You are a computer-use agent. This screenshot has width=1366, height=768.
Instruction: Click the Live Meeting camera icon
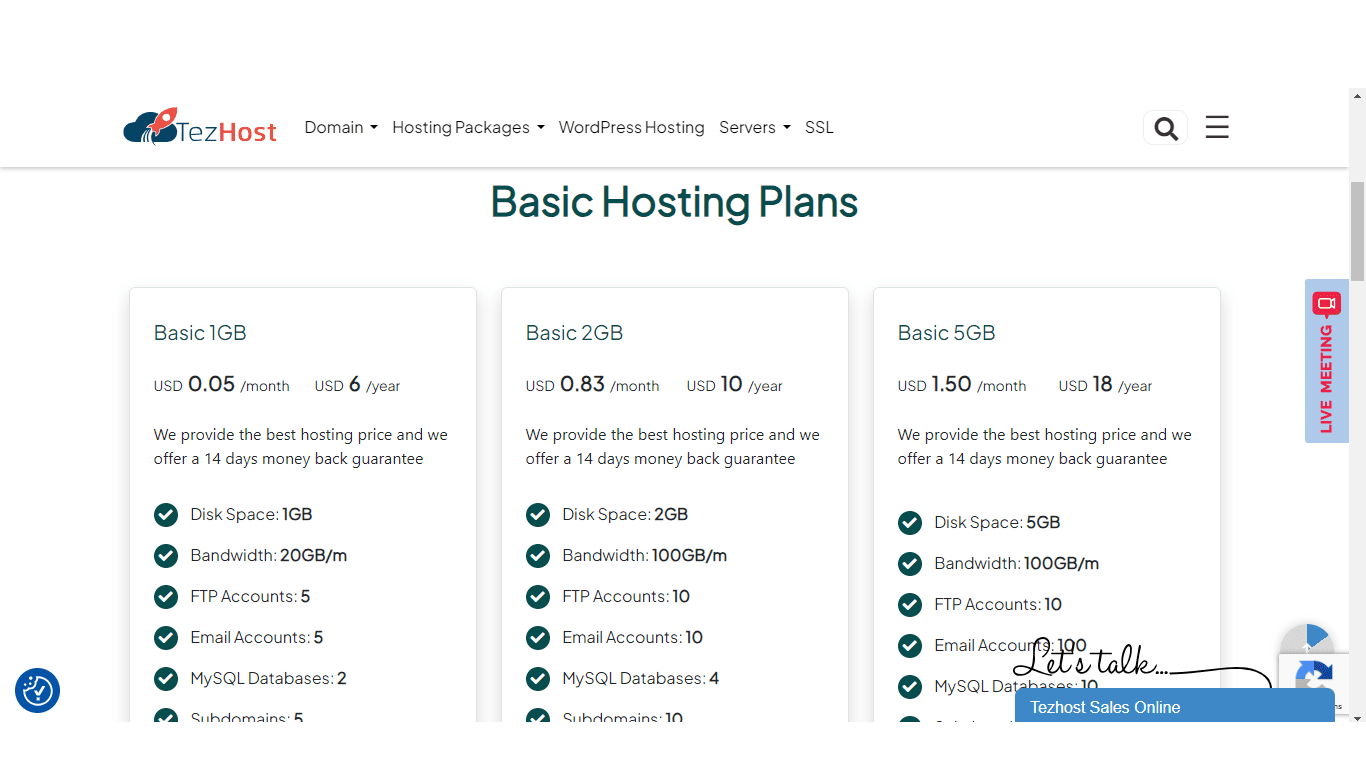click(x=1326, y=303)
